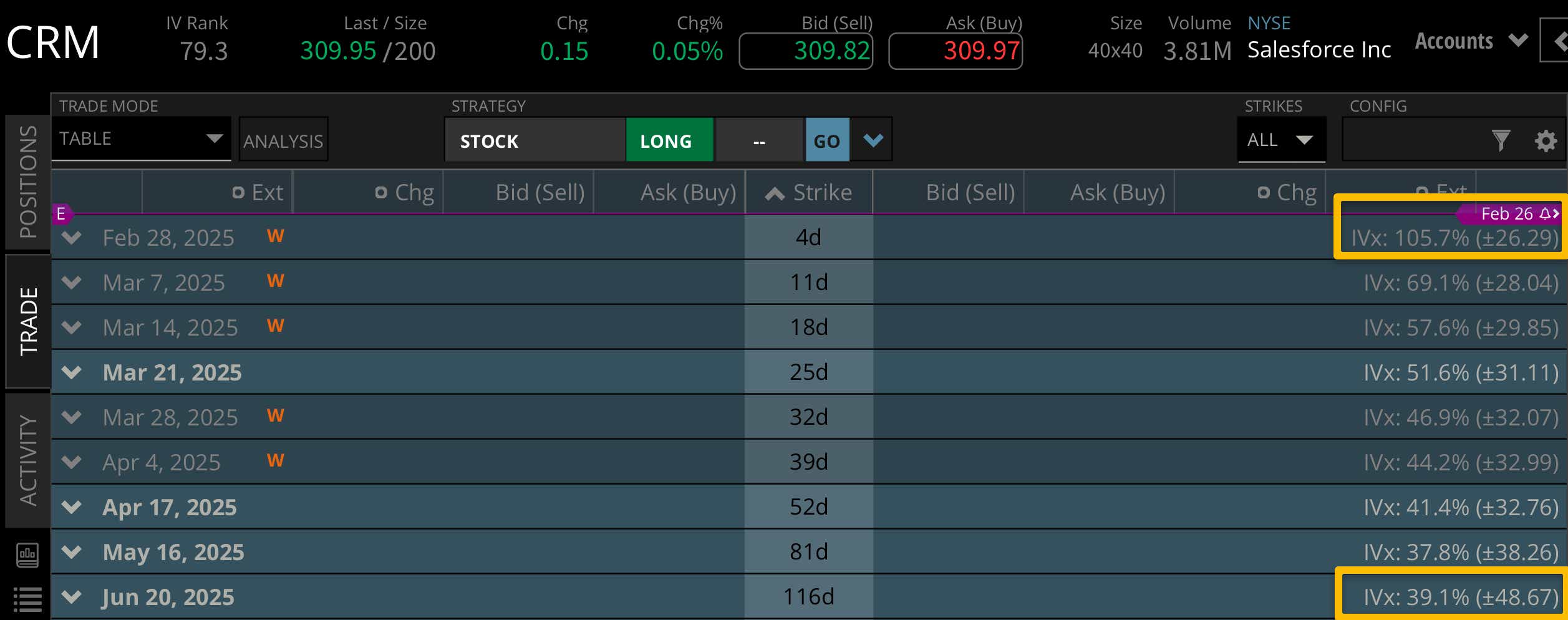The height and width of the screenshot is (620, 1568).
Task: Click the Ask (Buy) 309.97 price field
Action: 956,50
